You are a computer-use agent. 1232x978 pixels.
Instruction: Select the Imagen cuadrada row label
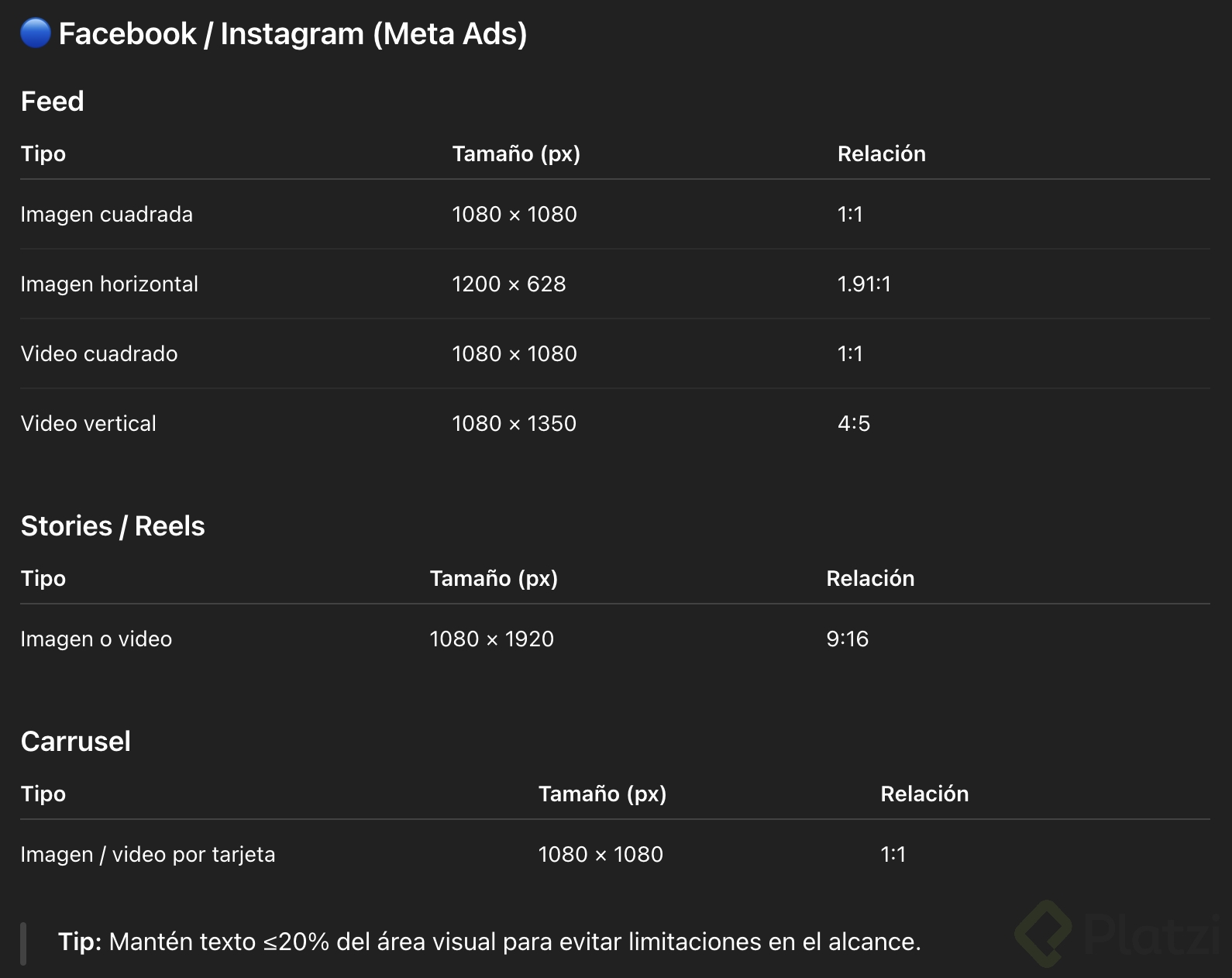coord(107,215)
